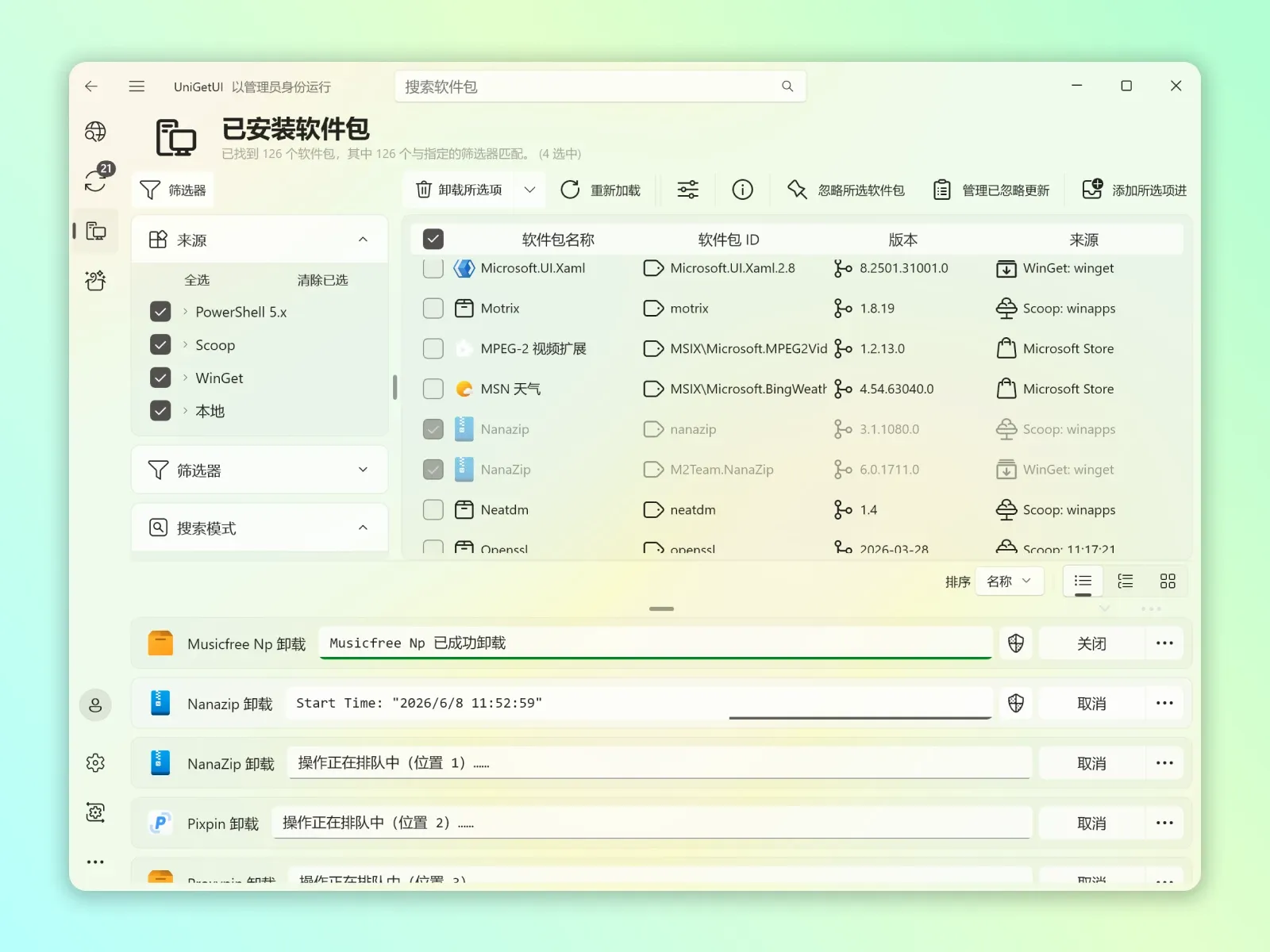Check the MPEG-2 视频扩展 row checkbox
This screenshot has height=952, width=1270.
point(433,348)
